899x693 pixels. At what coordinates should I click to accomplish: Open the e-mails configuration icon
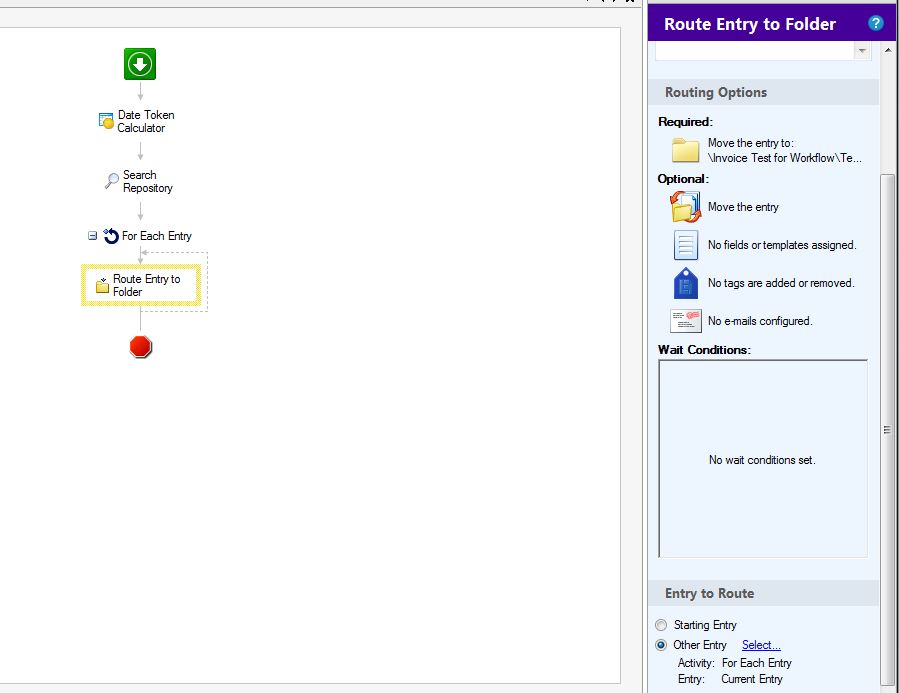coord(686,321)
